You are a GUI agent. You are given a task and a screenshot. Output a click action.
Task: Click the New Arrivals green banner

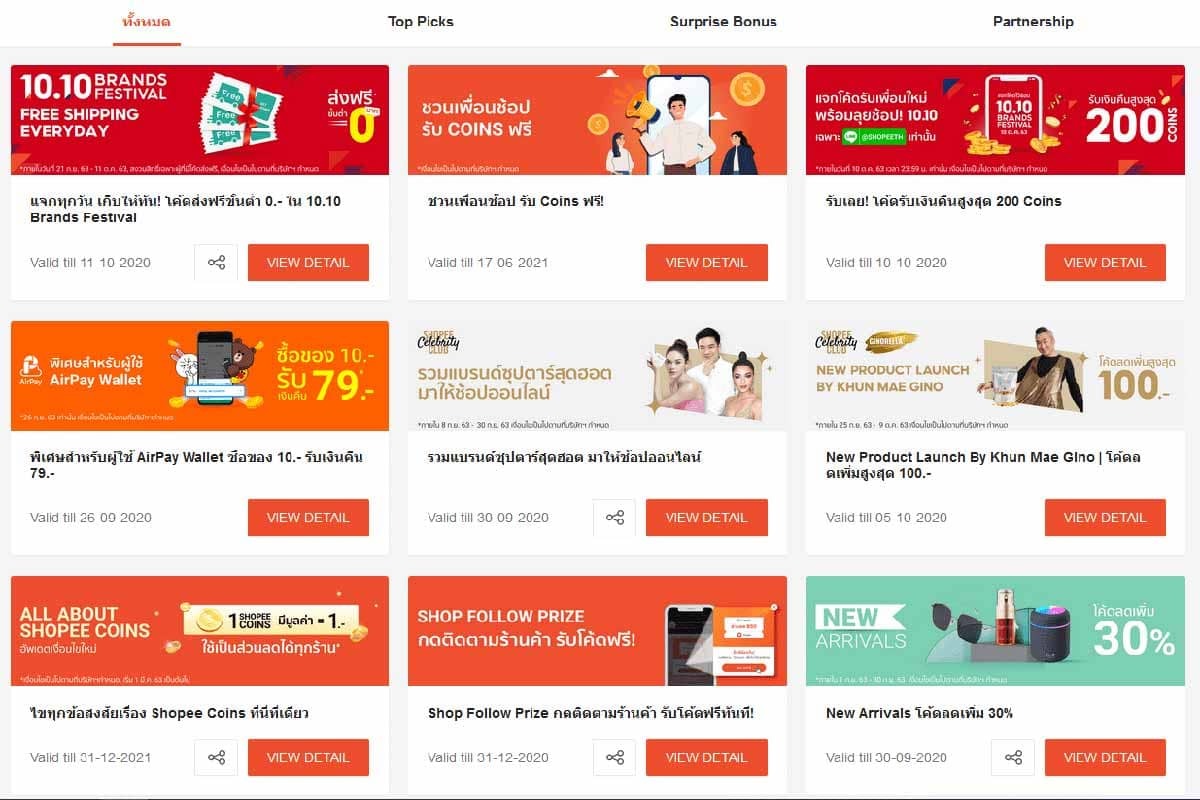(995, 631)
